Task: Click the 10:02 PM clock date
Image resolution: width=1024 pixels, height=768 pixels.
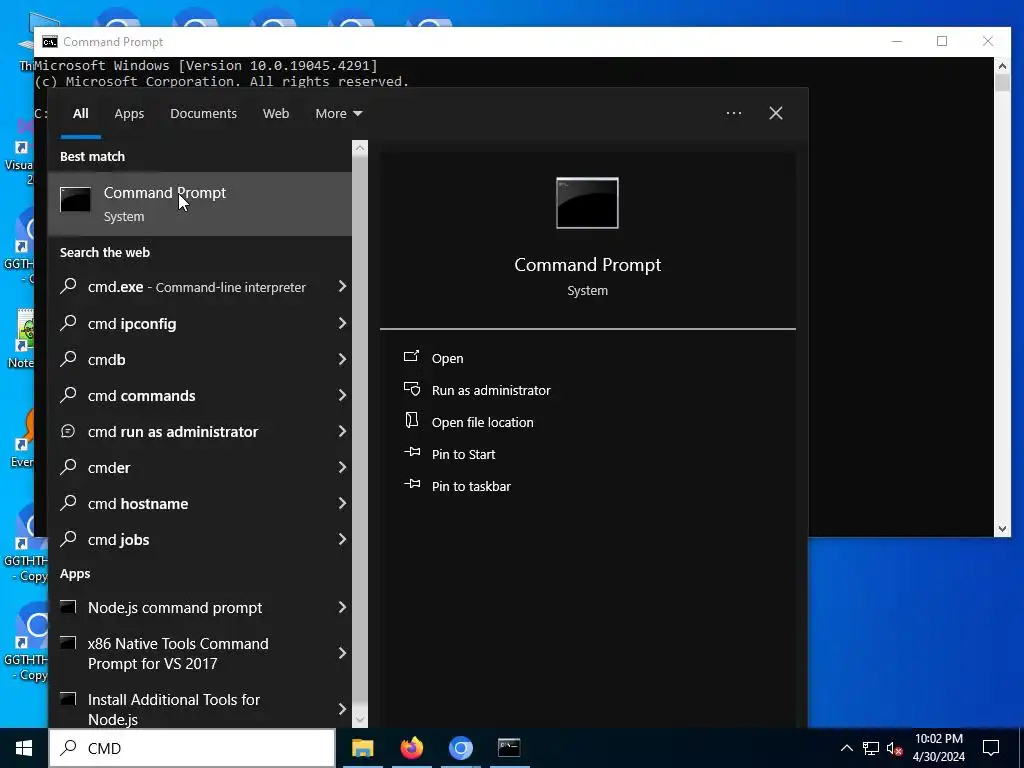Action: click(938, 748)
